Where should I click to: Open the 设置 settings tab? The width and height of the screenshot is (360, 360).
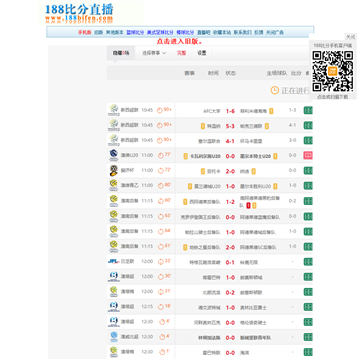coord(202,53)
